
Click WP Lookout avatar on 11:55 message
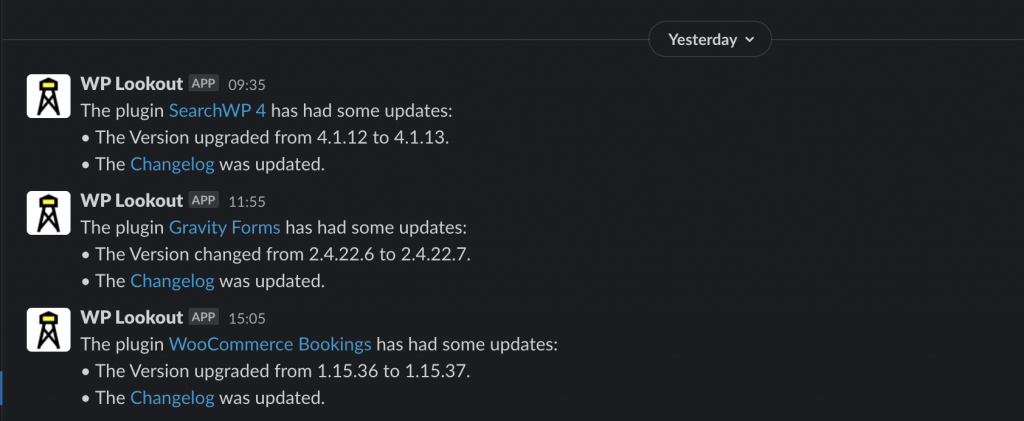(48, 213)
